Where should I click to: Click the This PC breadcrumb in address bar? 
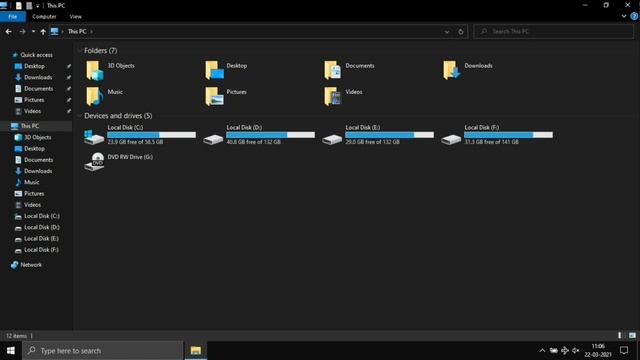(77, 31)
